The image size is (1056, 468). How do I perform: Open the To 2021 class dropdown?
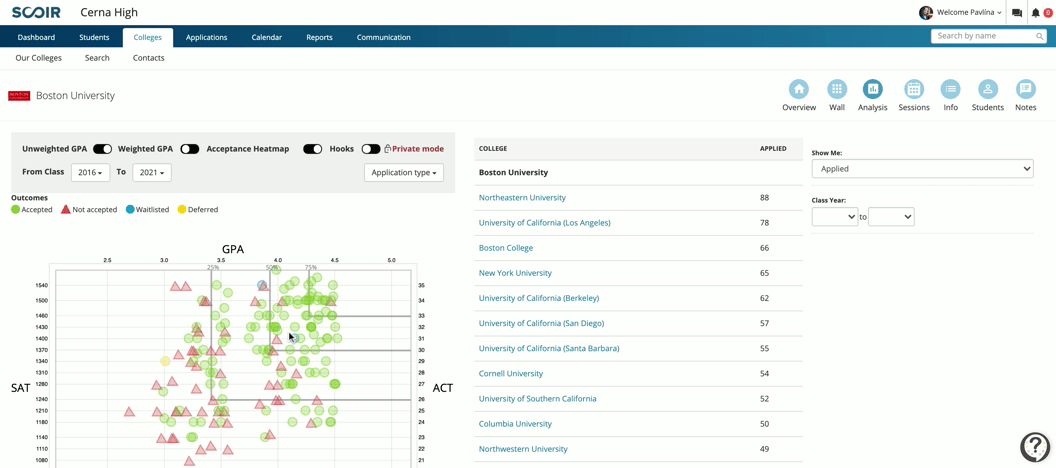pyautogui.click(x=152, y=172)
